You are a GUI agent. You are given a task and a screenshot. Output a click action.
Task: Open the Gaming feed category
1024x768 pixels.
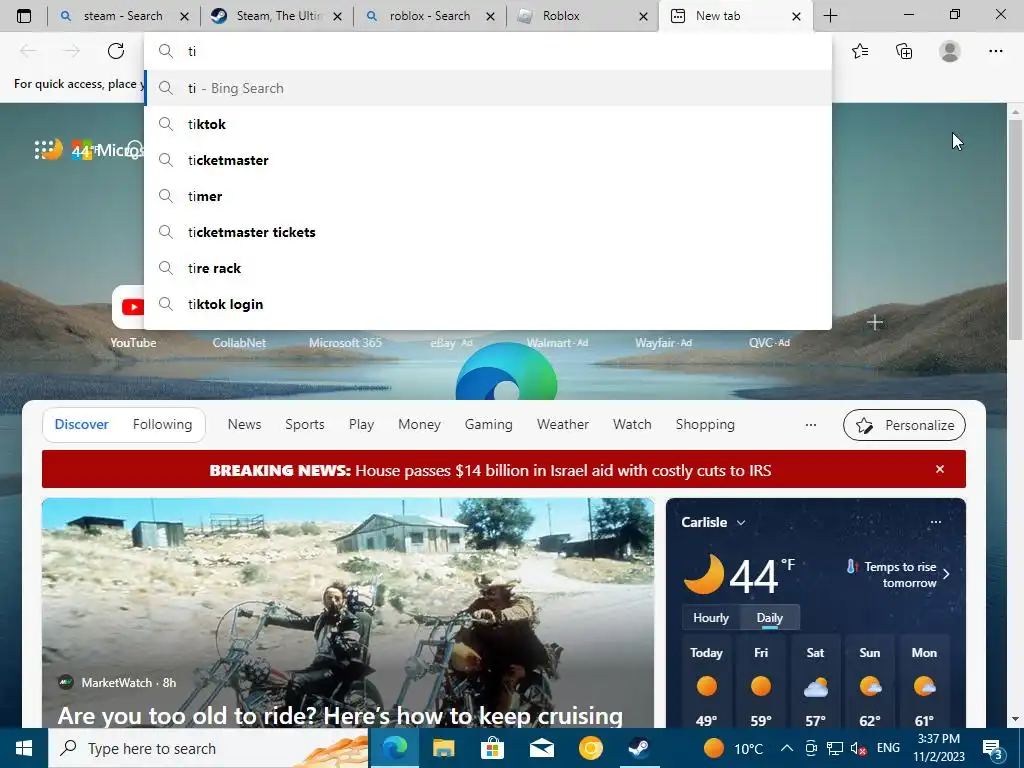pos(488,424)
